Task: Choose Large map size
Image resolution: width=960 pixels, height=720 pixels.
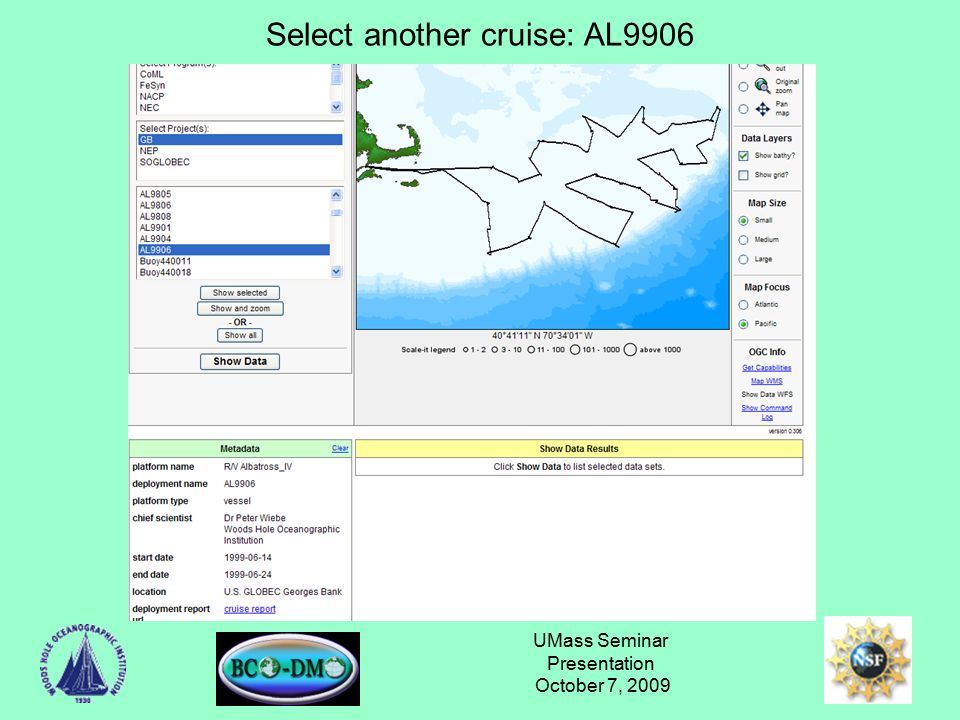Action: [x=743, y=260]
